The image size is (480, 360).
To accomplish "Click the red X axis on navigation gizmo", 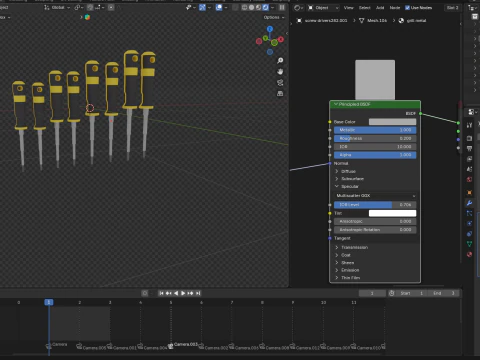I will tap(281, 39).
